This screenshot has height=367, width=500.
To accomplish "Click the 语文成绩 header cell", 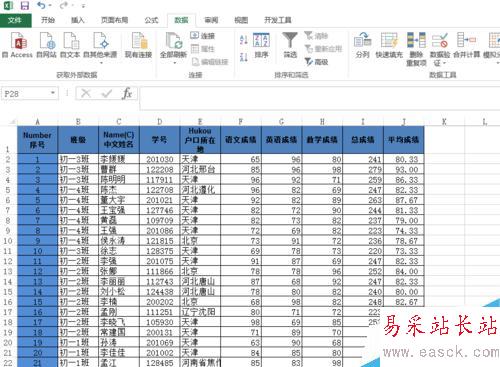I will (x=241, y=140).
